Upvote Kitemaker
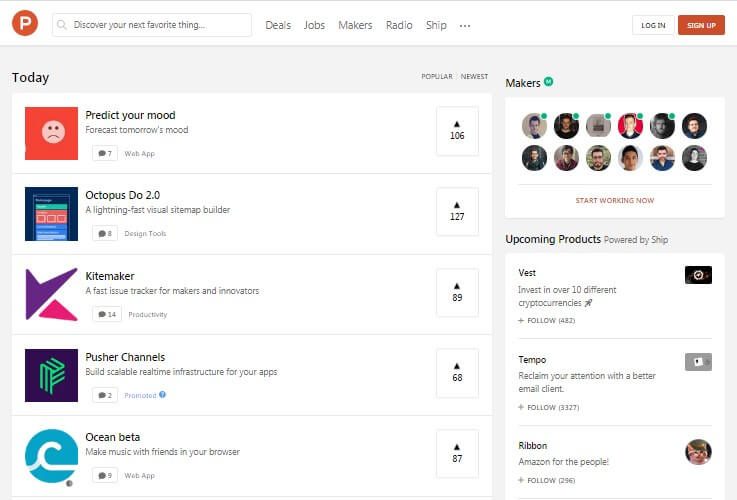The width and height of the screenshot is (737, 500). click(x=457, y=293)
